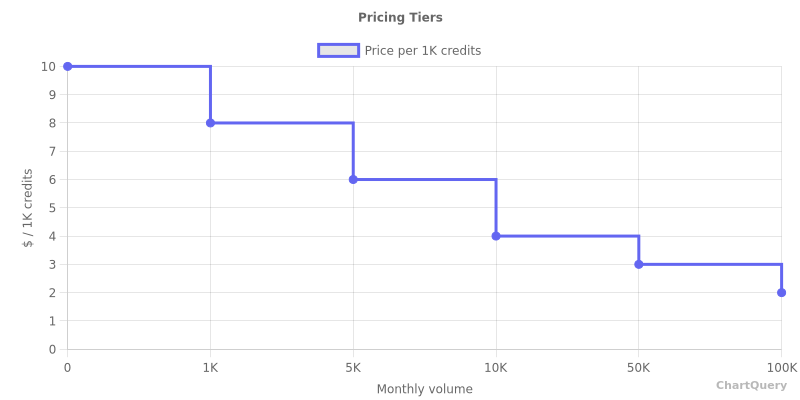Open the ChartQuery watermark link
800x400 pixels.
(751, 385)
